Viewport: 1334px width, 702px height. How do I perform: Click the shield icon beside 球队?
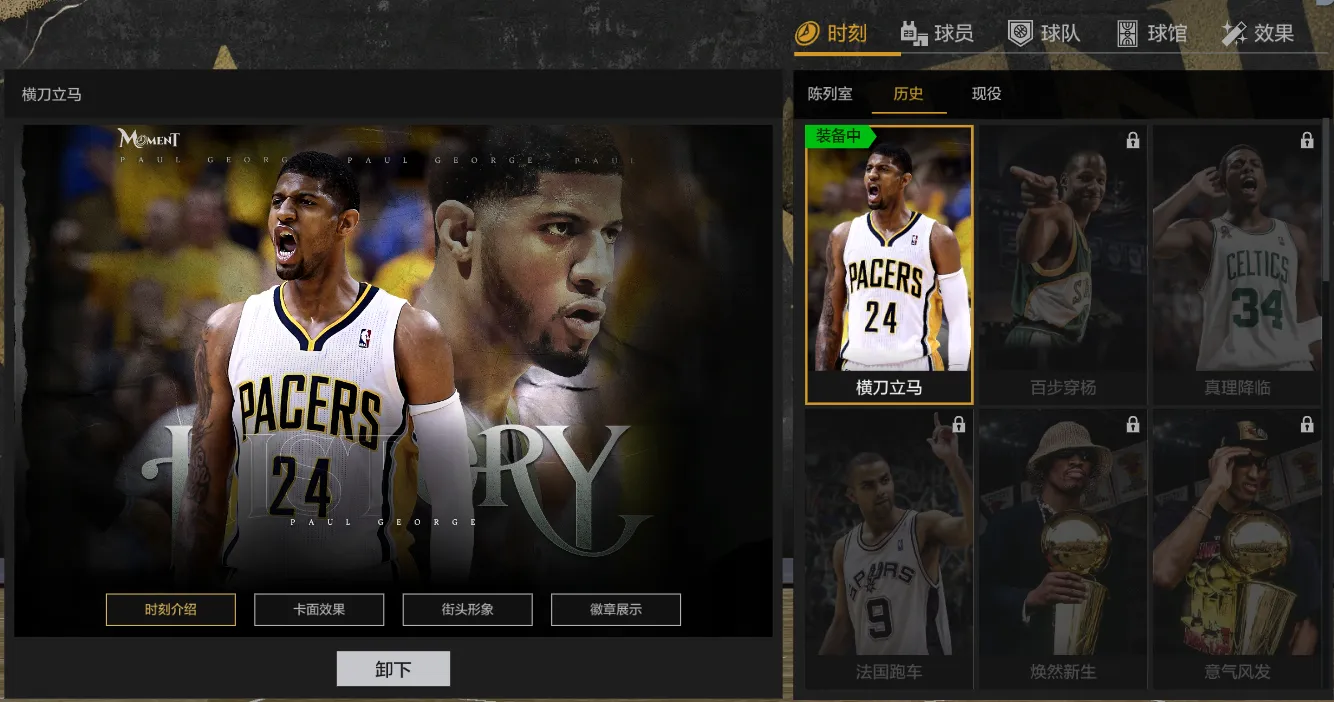[1019, 34]
